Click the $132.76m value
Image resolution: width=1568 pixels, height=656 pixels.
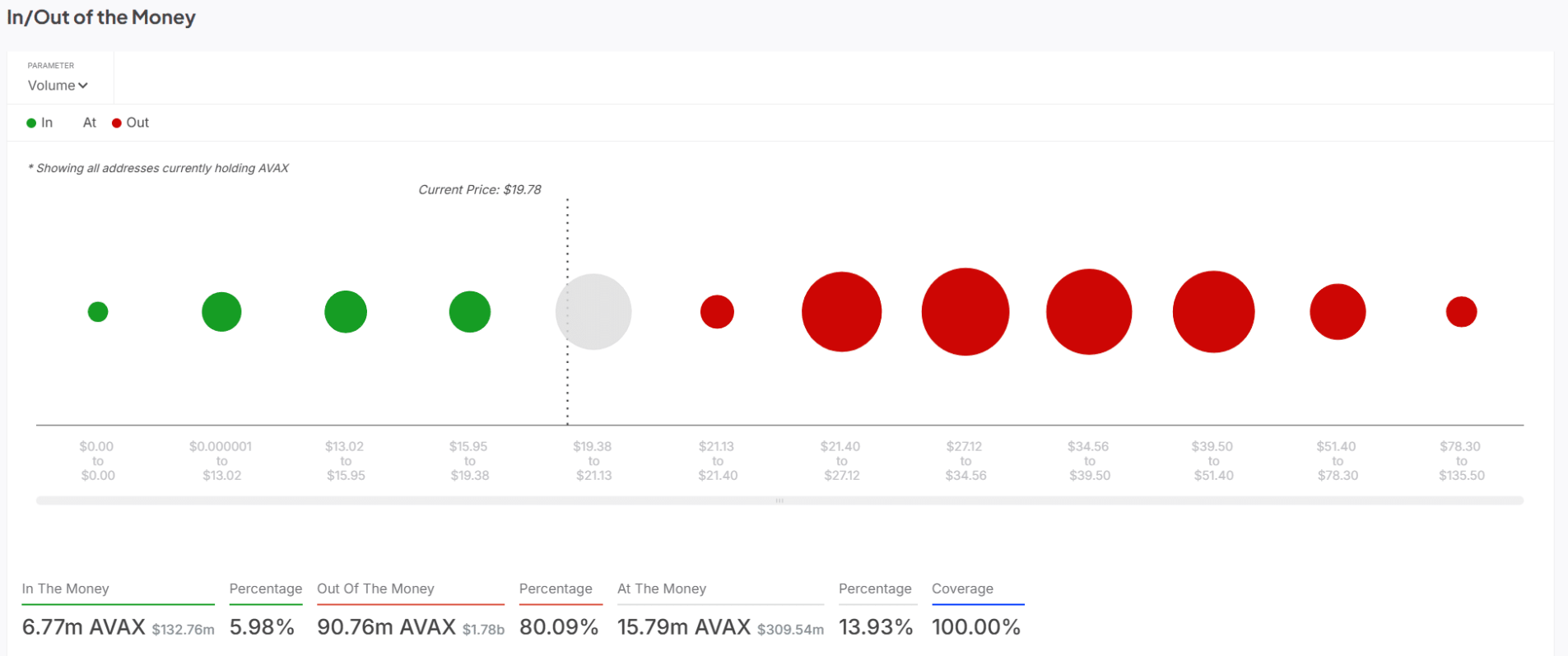183,630
